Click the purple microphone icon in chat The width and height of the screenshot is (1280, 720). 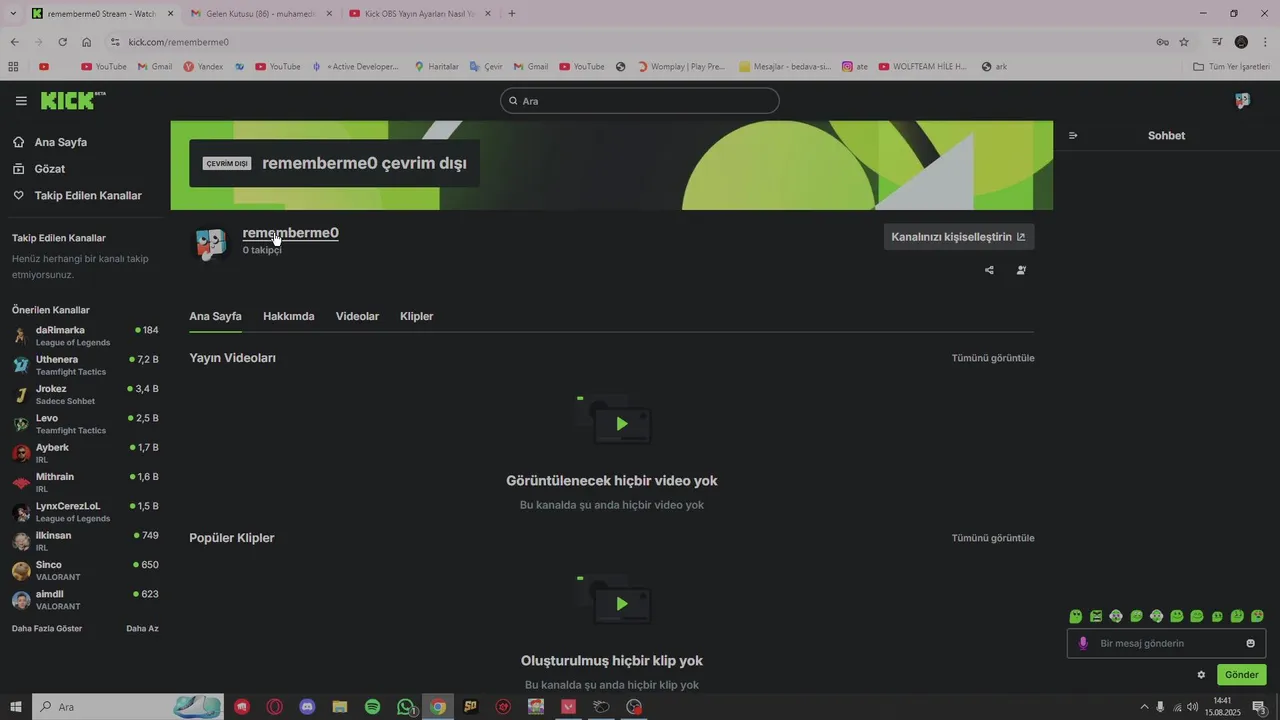click(x=1083, y=643)
